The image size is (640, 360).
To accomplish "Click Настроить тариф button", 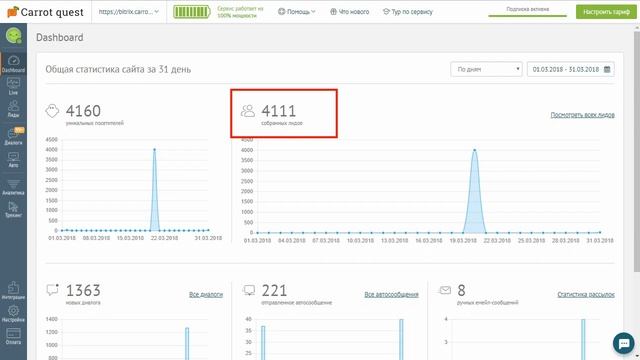I will pos(606,12).
